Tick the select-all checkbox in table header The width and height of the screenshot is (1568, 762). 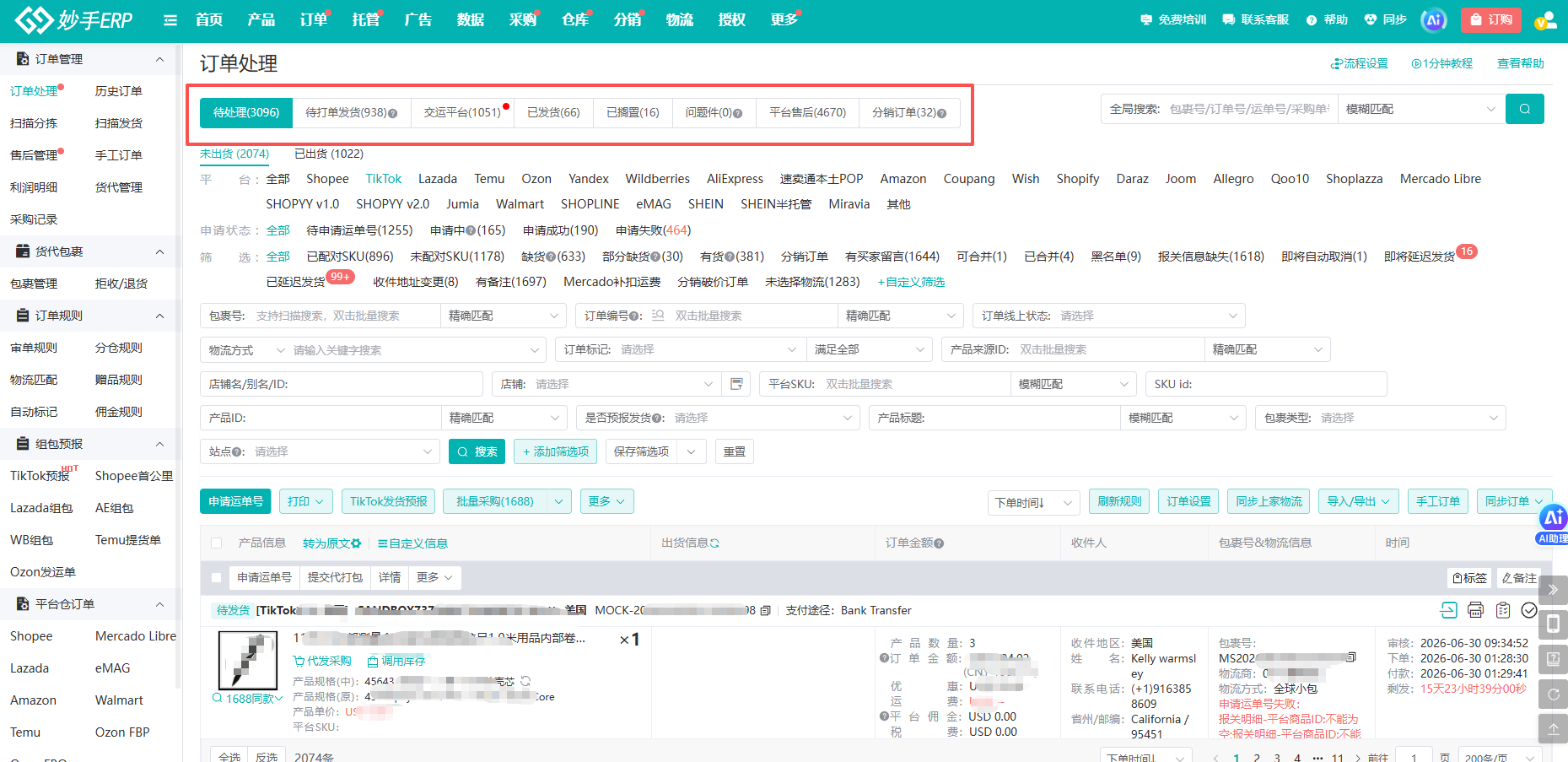(x=217, y=543)
